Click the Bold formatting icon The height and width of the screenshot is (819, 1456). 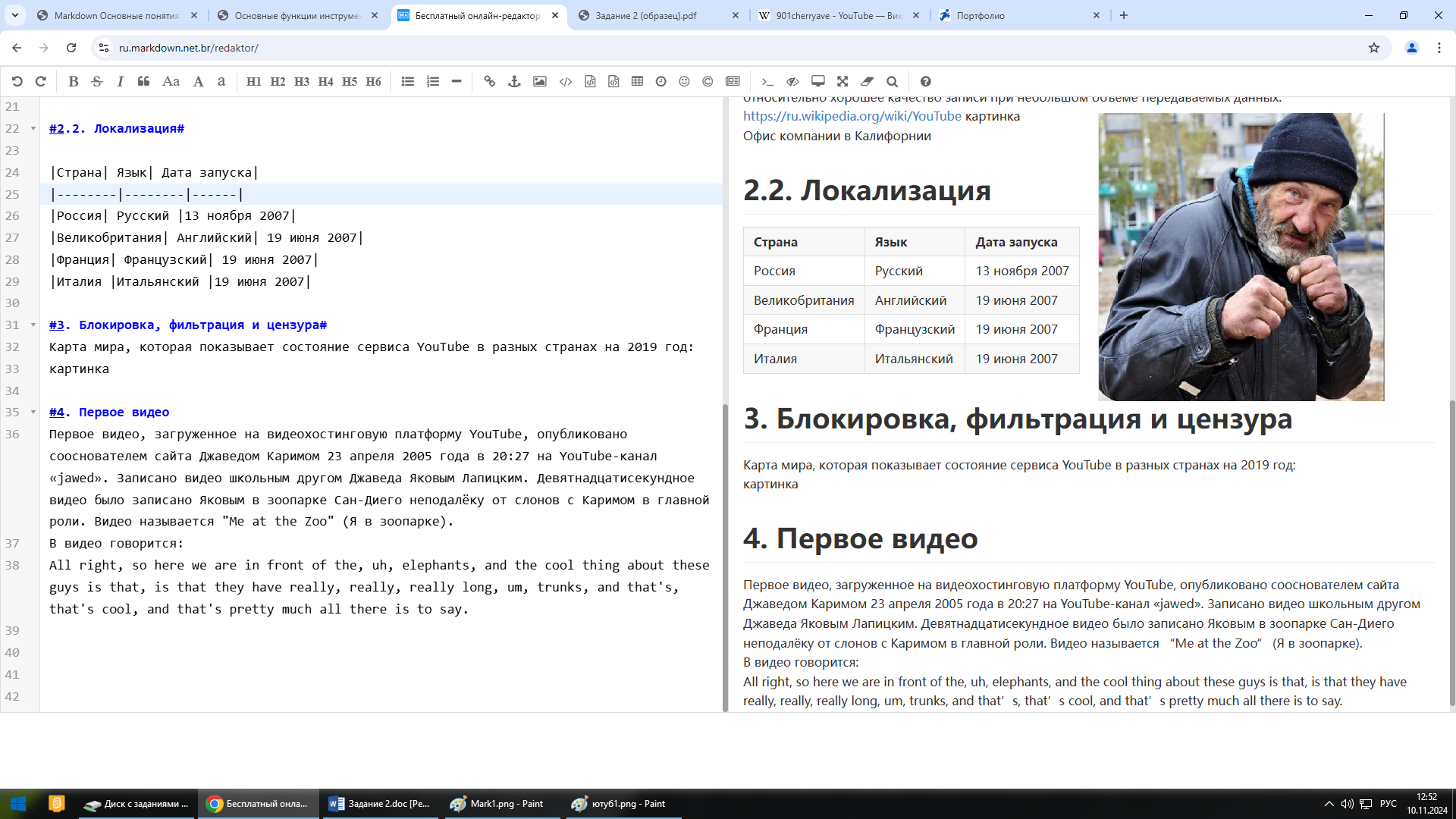74,81
